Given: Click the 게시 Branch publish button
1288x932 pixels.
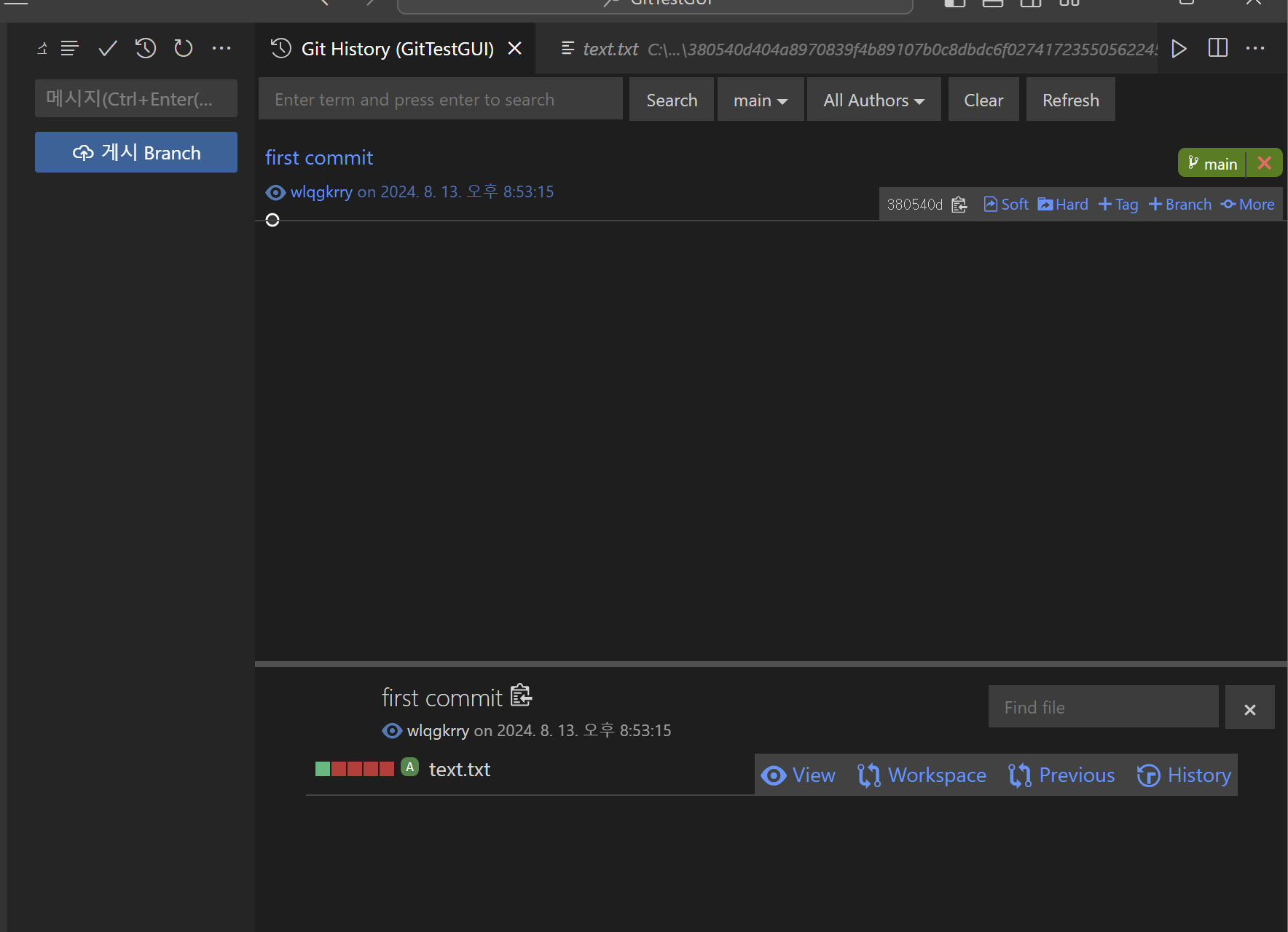Looking at the screenshot, I should [x=136, y=152].
